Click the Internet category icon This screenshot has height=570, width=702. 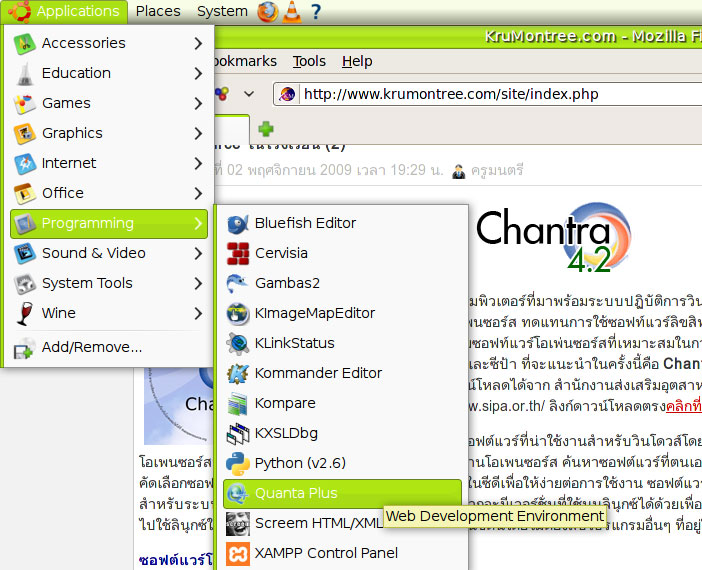pyautogui.click(x=25, y=163)
